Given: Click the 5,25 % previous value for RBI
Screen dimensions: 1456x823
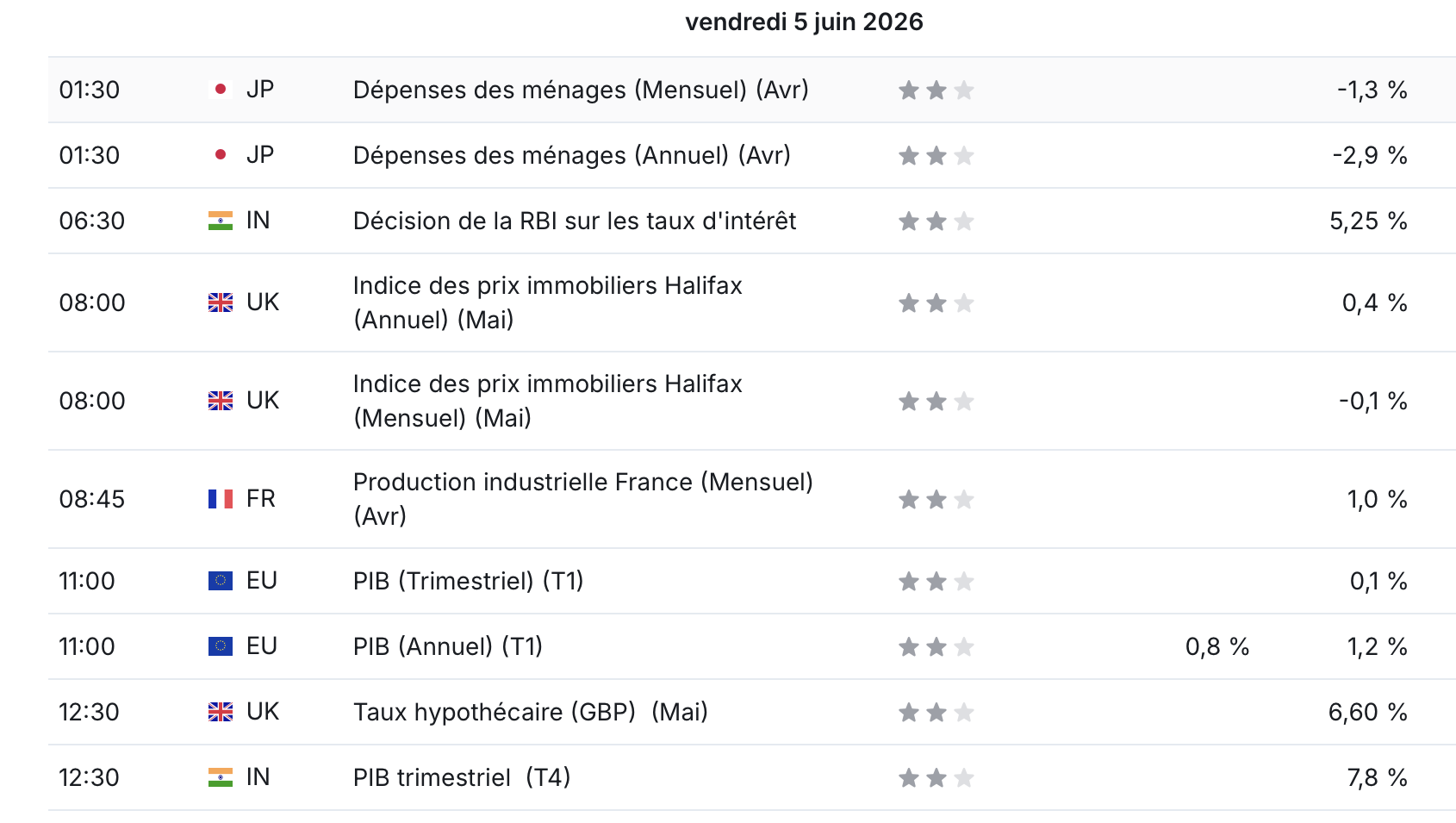Looking at the screenshot, I should click(x=1368, y=221).
